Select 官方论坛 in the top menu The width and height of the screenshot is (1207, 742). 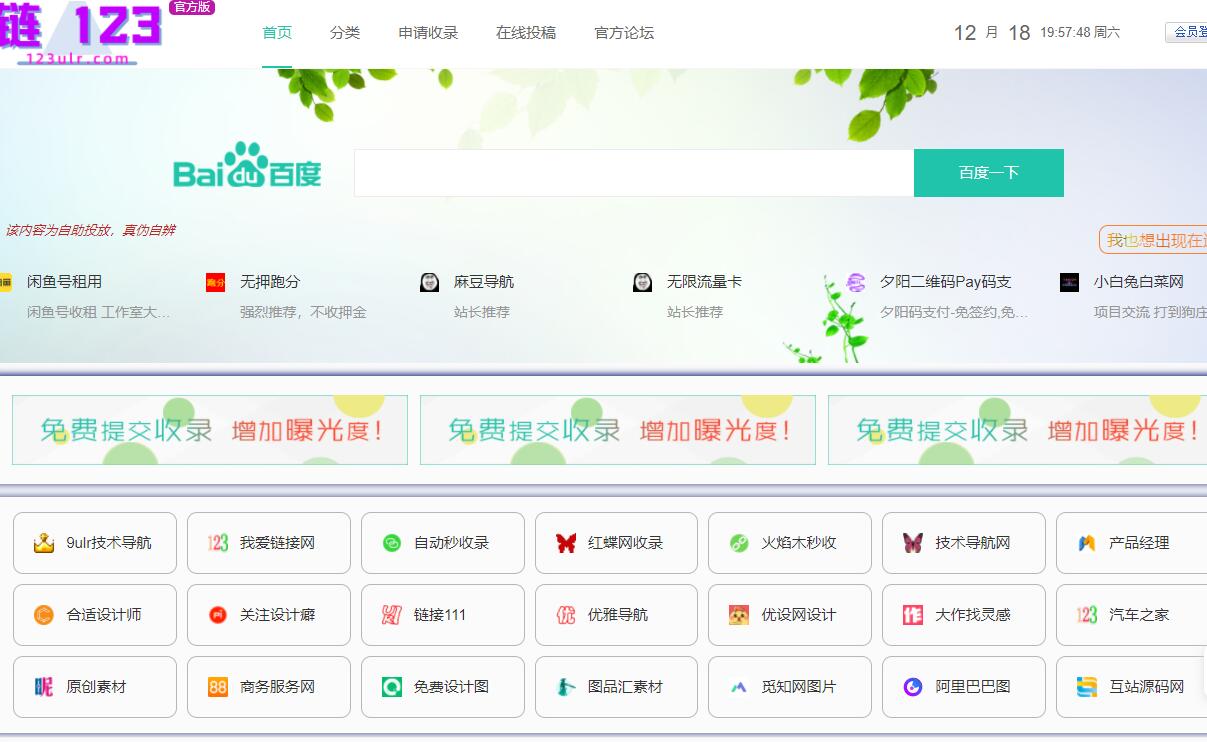point(624,33)
